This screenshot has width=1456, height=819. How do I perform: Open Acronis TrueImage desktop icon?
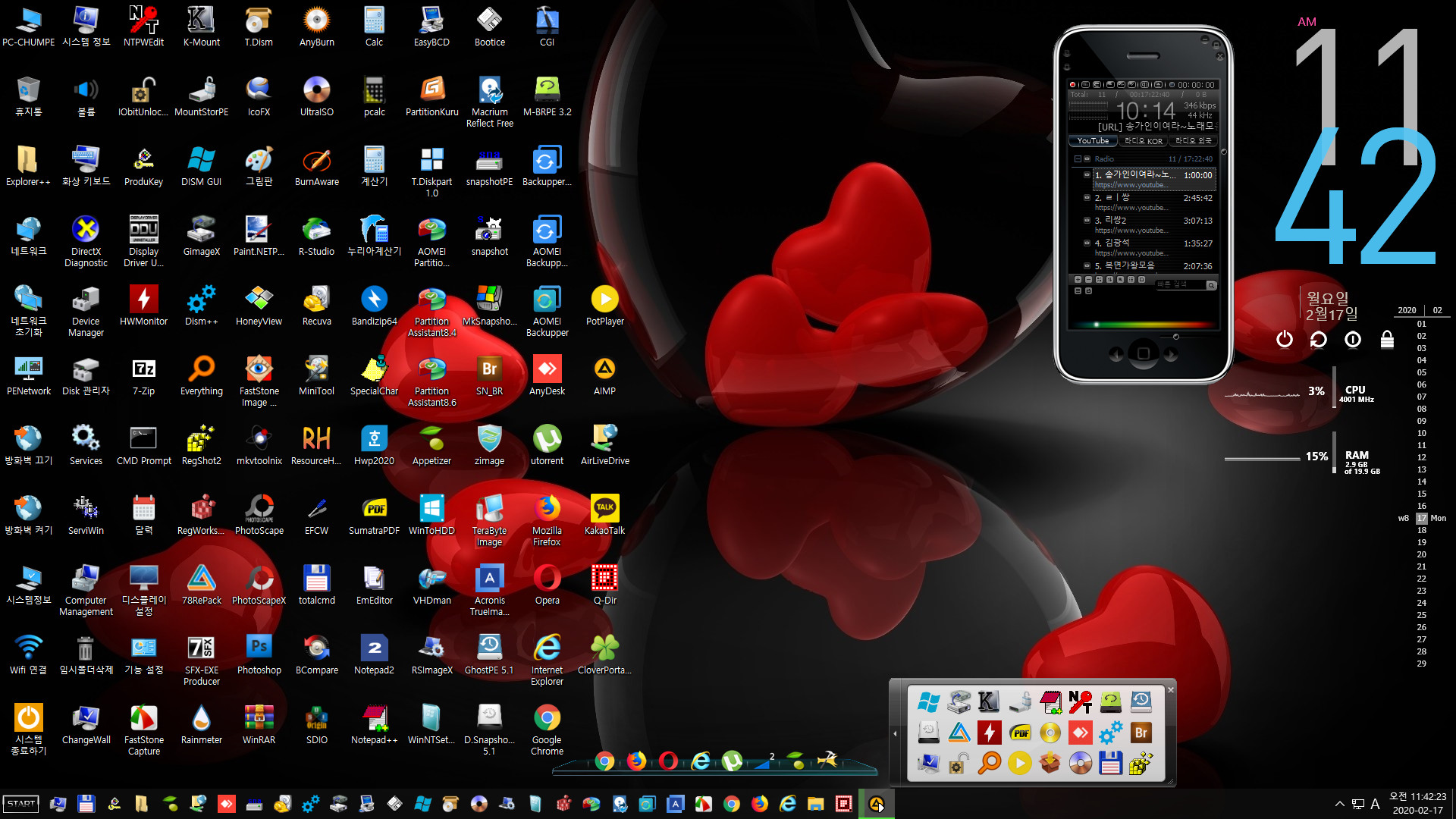click(489, 590)
